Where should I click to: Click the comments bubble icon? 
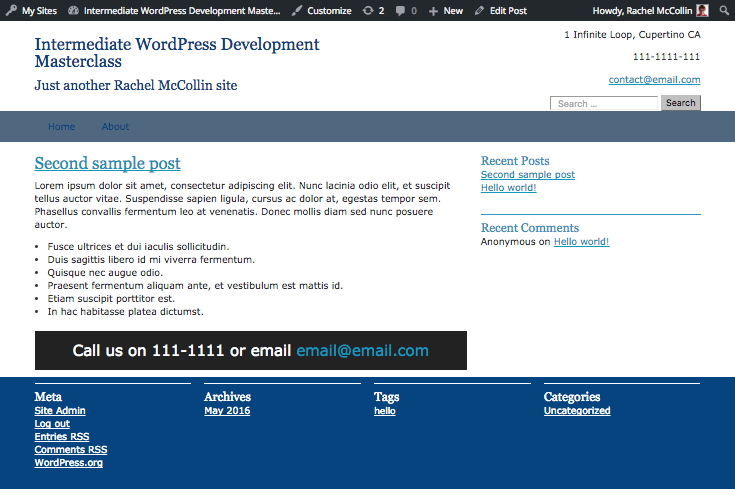click(400, 11)
